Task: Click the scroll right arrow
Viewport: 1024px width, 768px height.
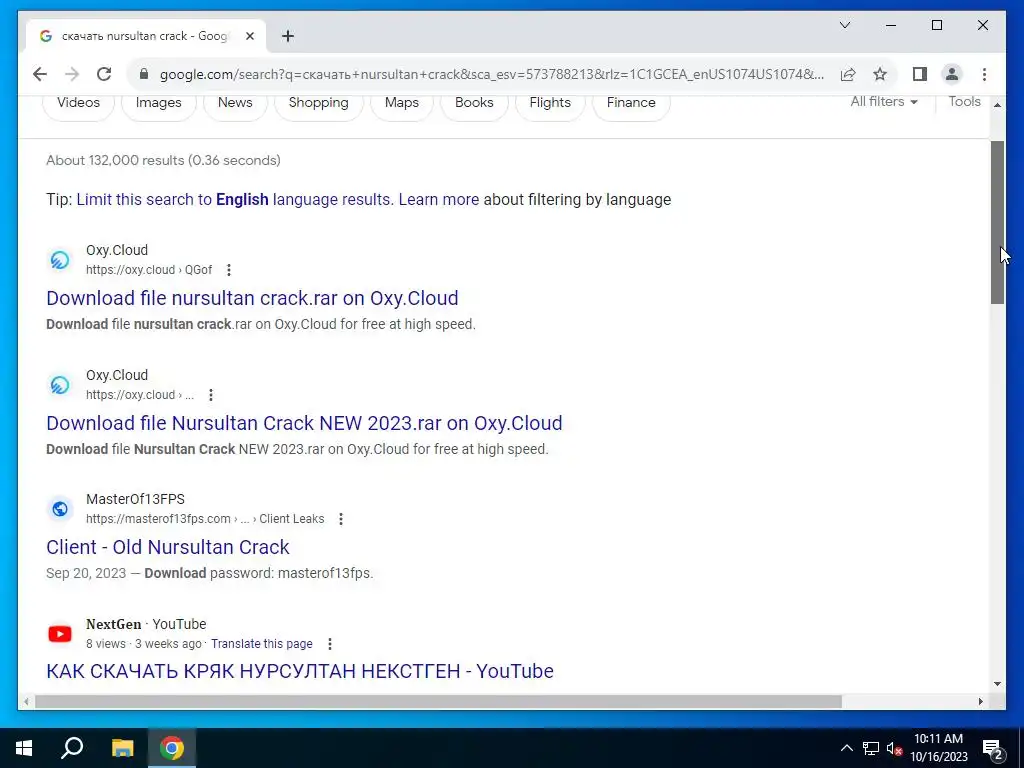Action: click(x=980, y=701)
